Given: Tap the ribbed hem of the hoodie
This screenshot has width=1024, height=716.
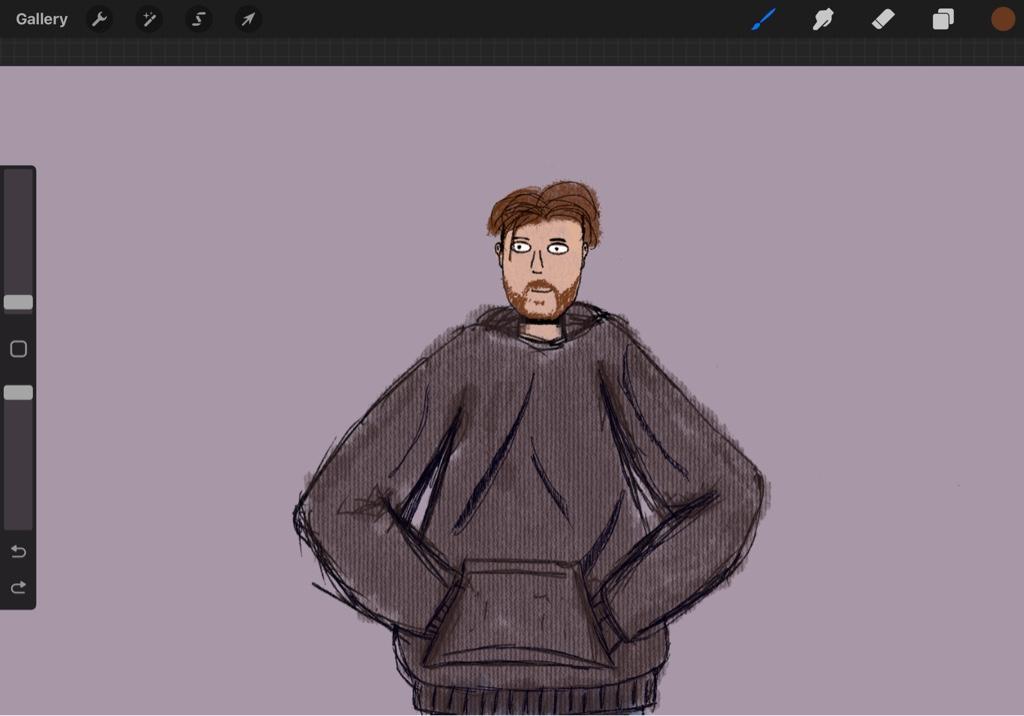Looking at the screenshot, I should (535, 697).
